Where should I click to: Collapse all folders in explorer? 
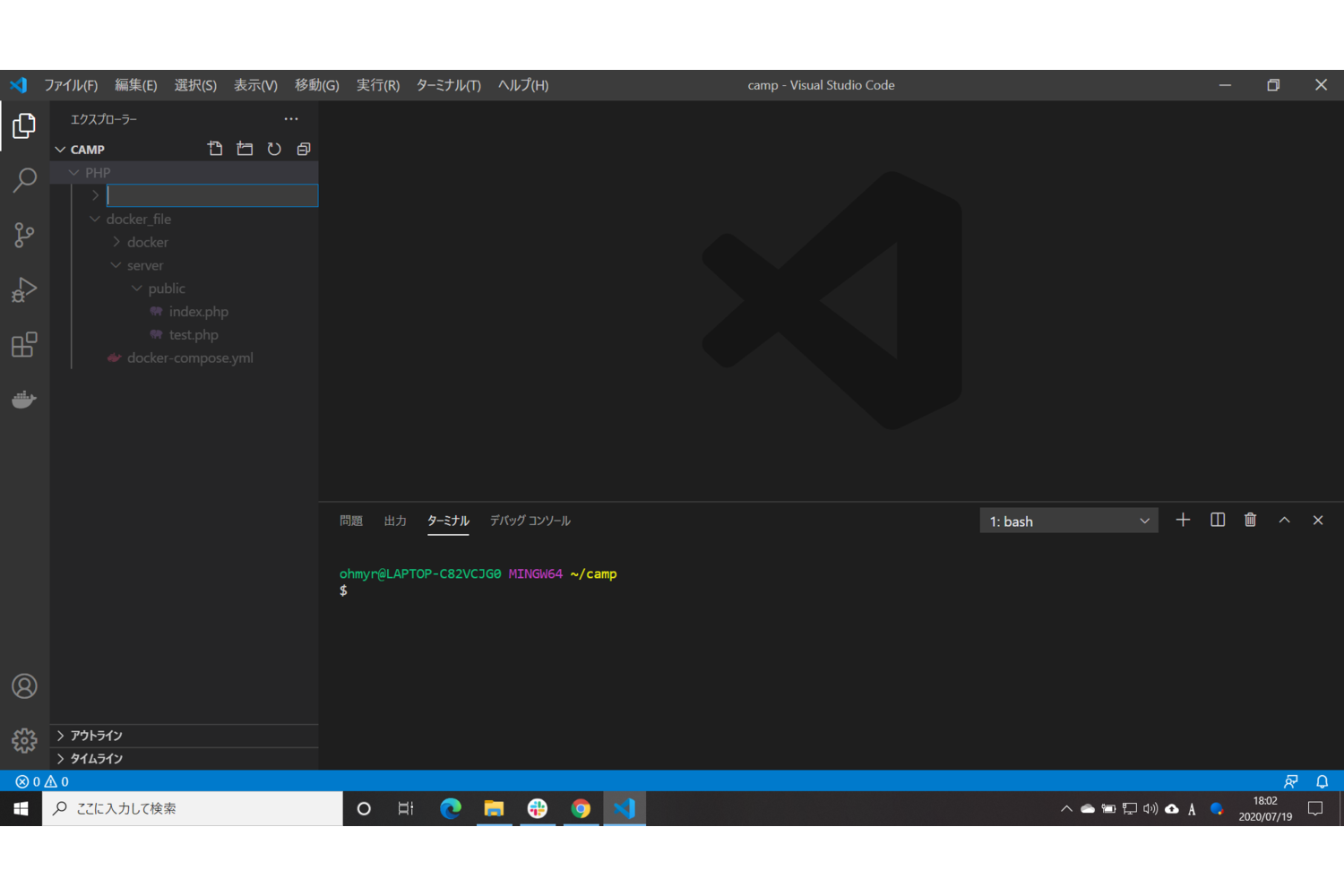[304, 149]
